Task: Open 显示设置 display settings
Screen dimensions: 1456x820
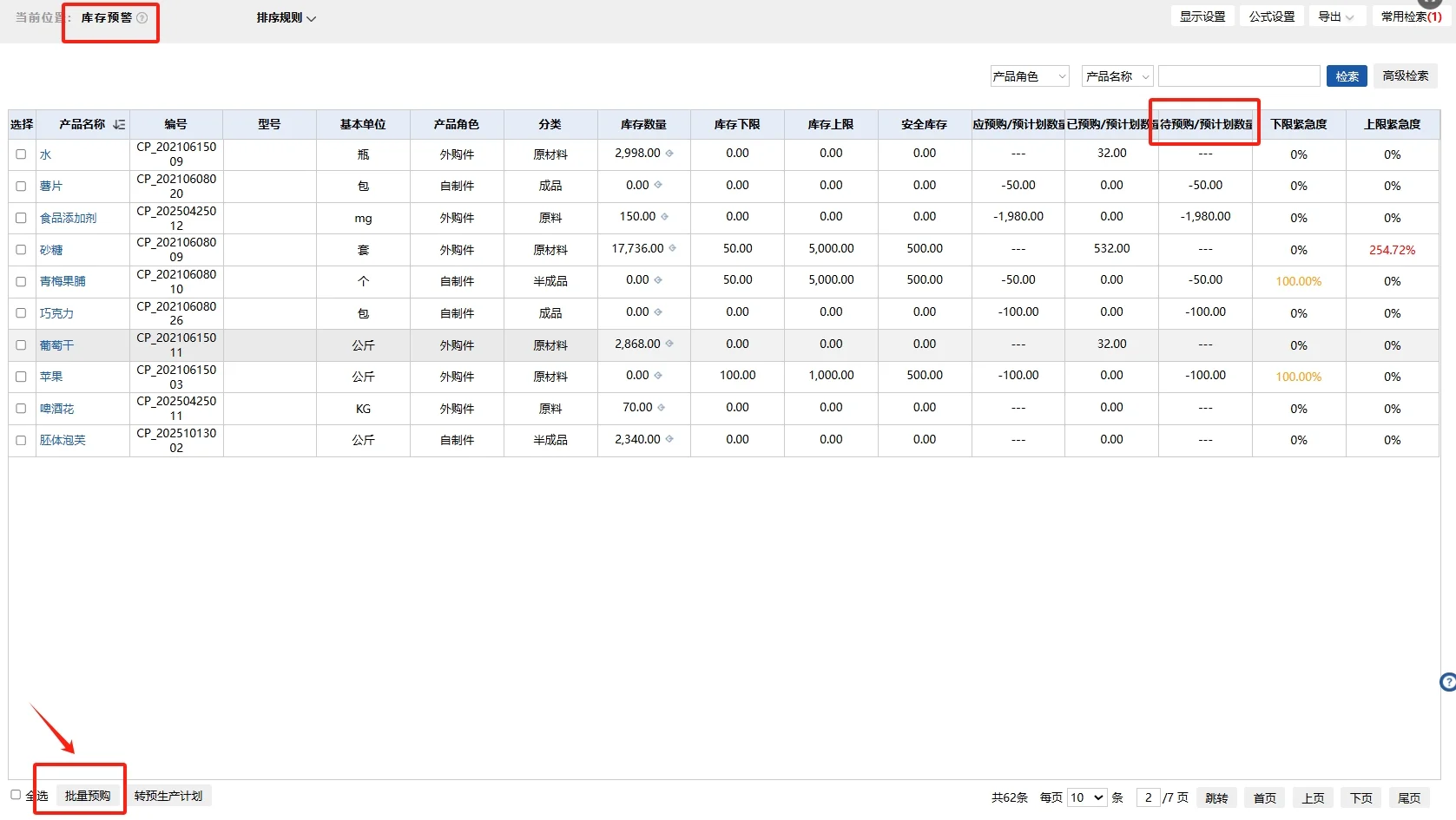Action: tap(1202, 16)
